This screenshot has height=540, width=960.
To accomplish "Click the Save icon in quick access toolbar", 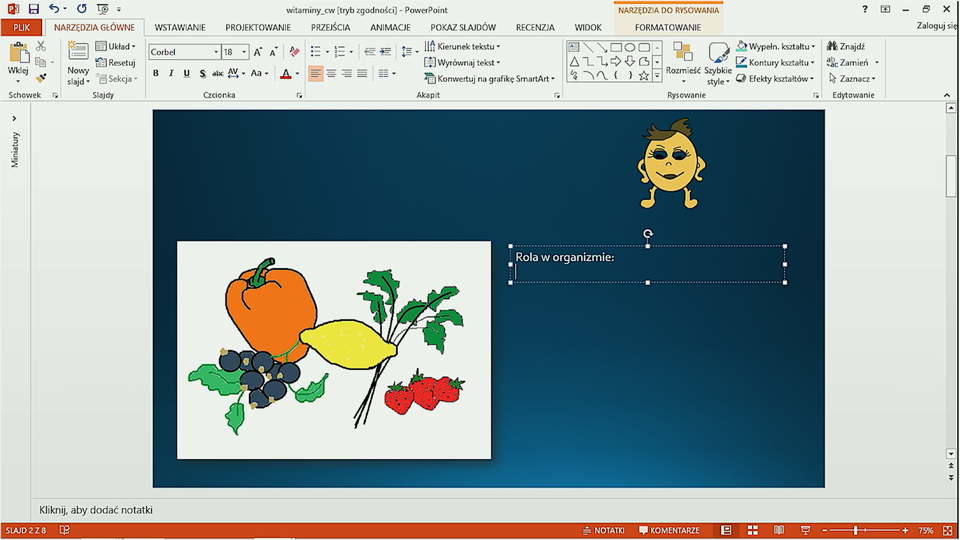I will (33, 9).
